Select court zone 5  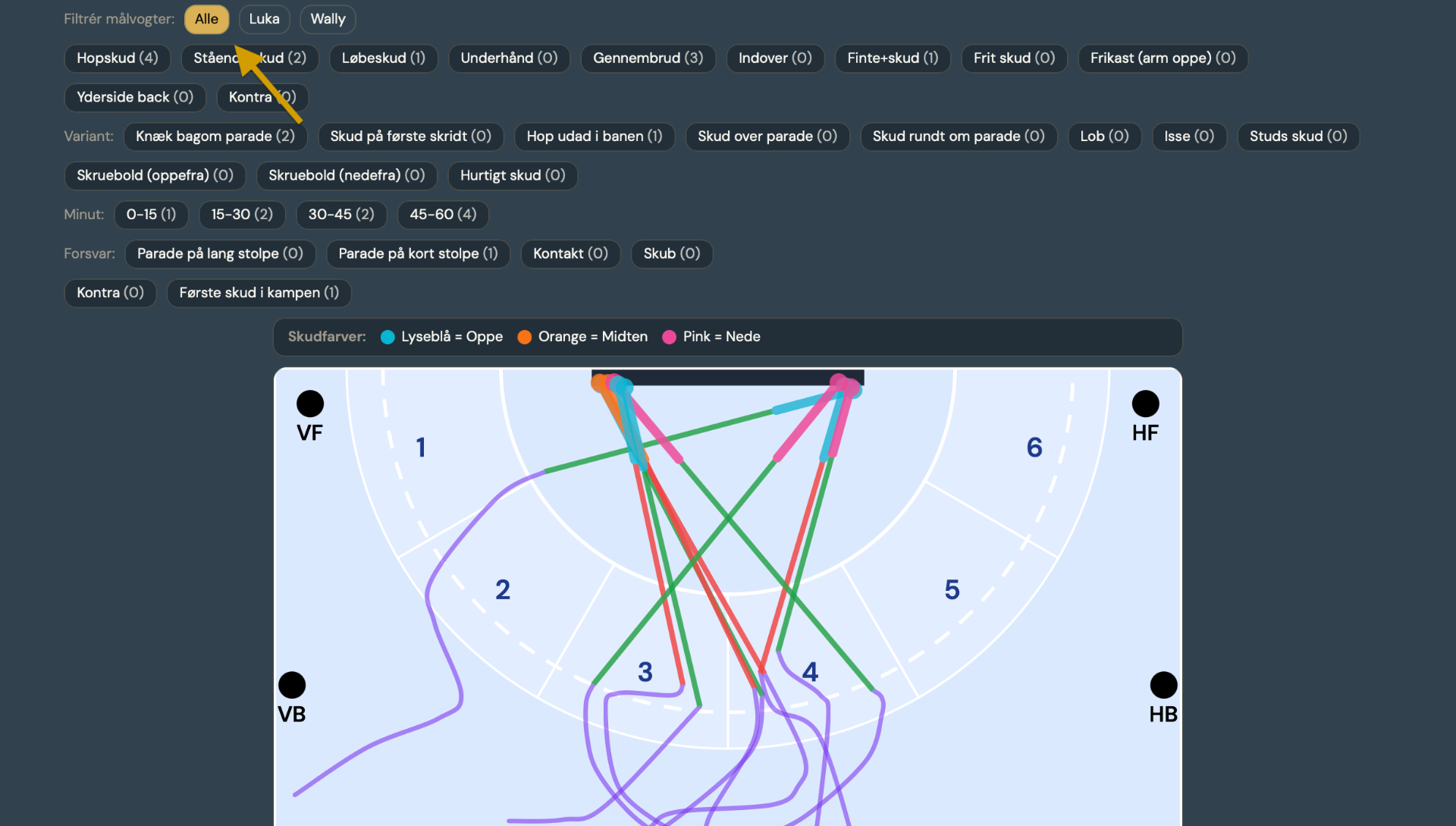(952, 589)
